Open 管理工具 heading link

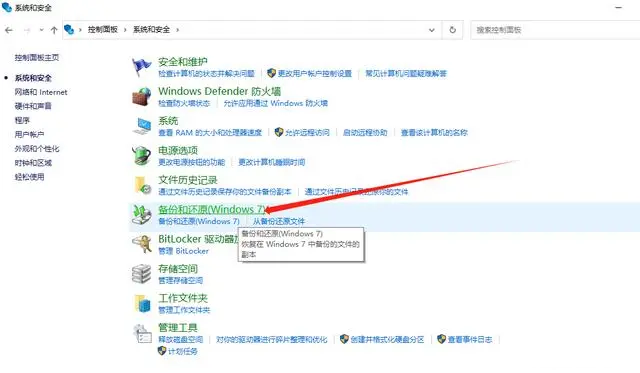(x=178, y=327)
